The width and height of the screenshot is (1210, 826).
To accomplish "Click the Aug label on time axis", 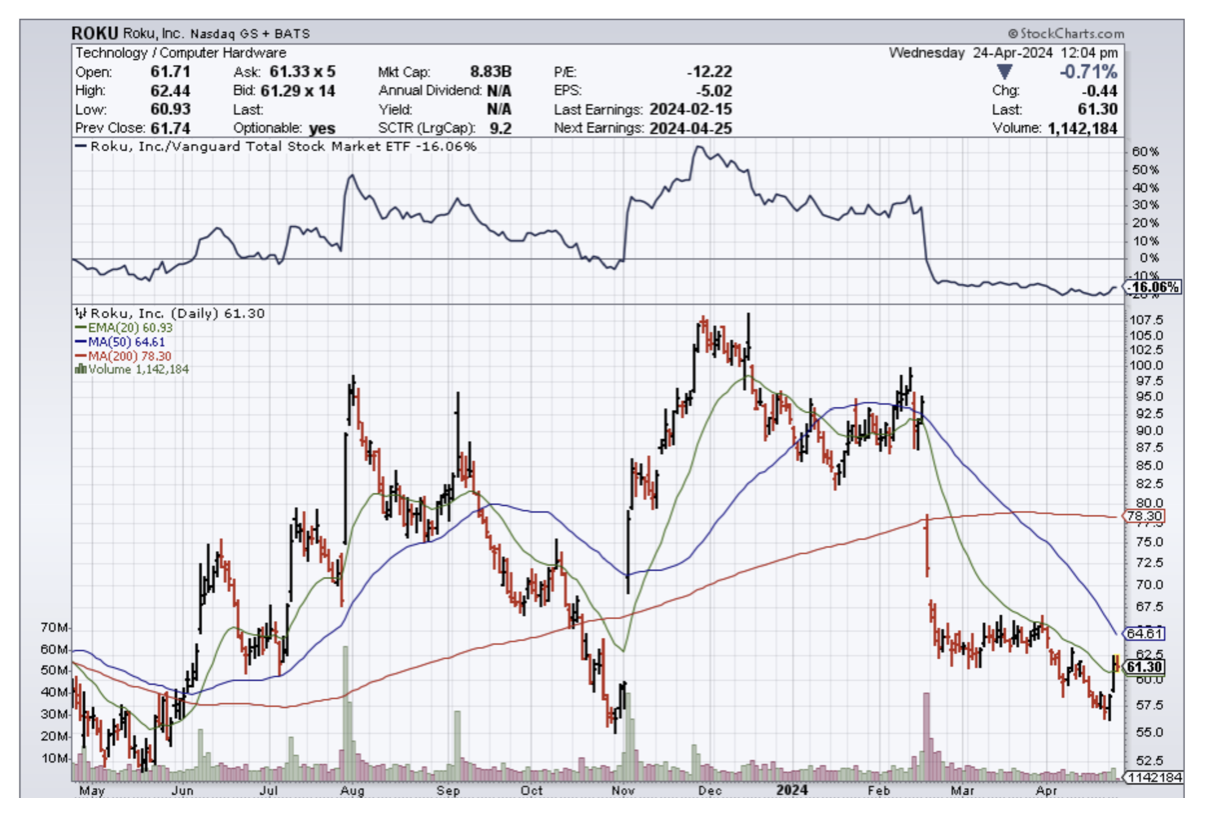I will click(x=351, y=790).
